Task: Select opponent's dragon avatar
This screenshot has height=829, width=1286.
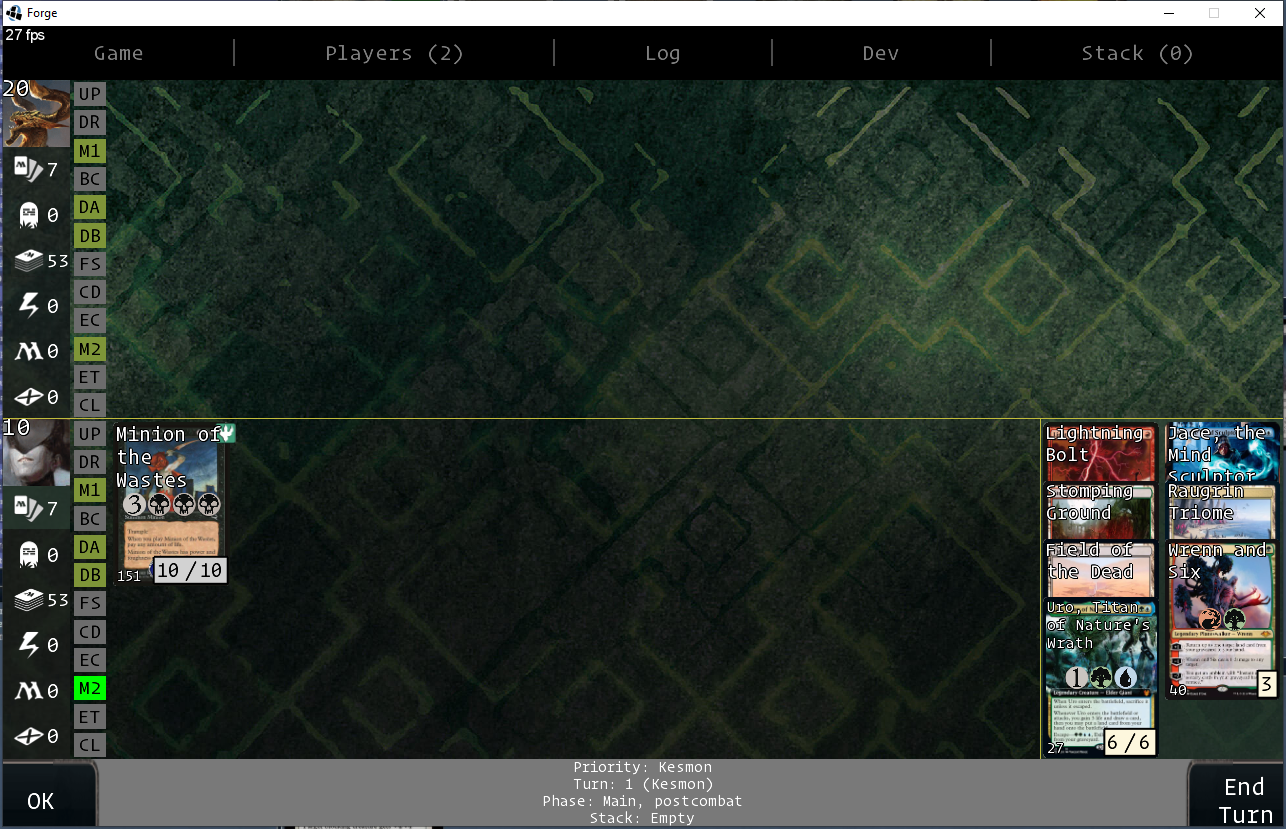Action: point(36,114)
